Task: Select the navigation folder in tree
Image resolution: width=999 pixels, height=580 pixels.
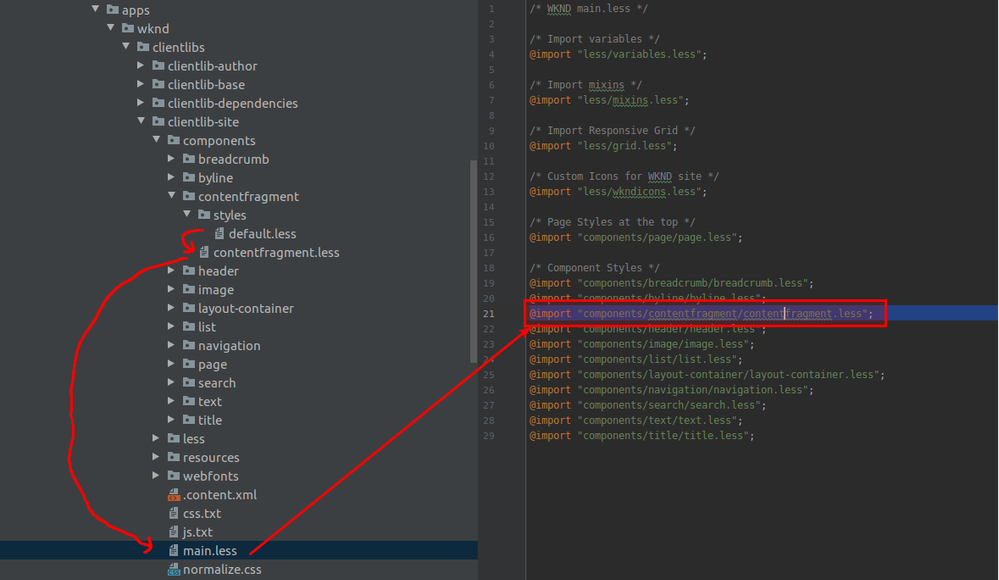Action: pos(228,346)
